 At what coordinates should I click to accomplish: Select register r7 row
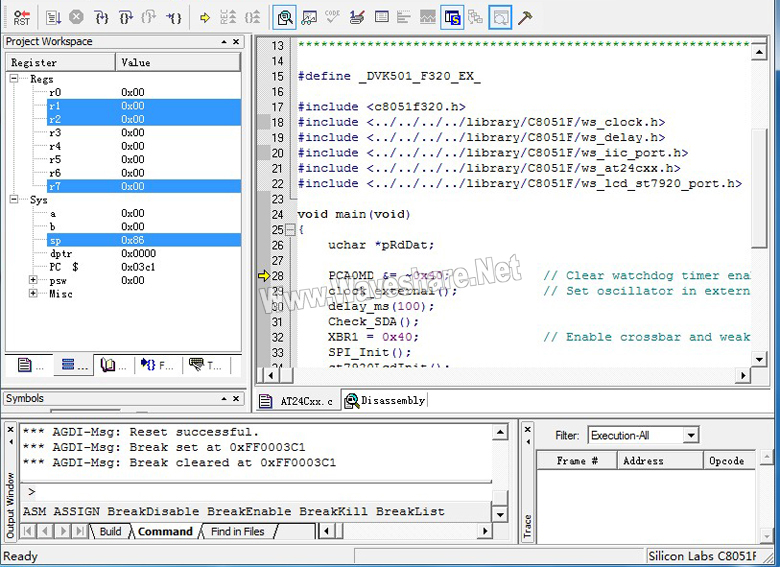click(x=144, y=186)
